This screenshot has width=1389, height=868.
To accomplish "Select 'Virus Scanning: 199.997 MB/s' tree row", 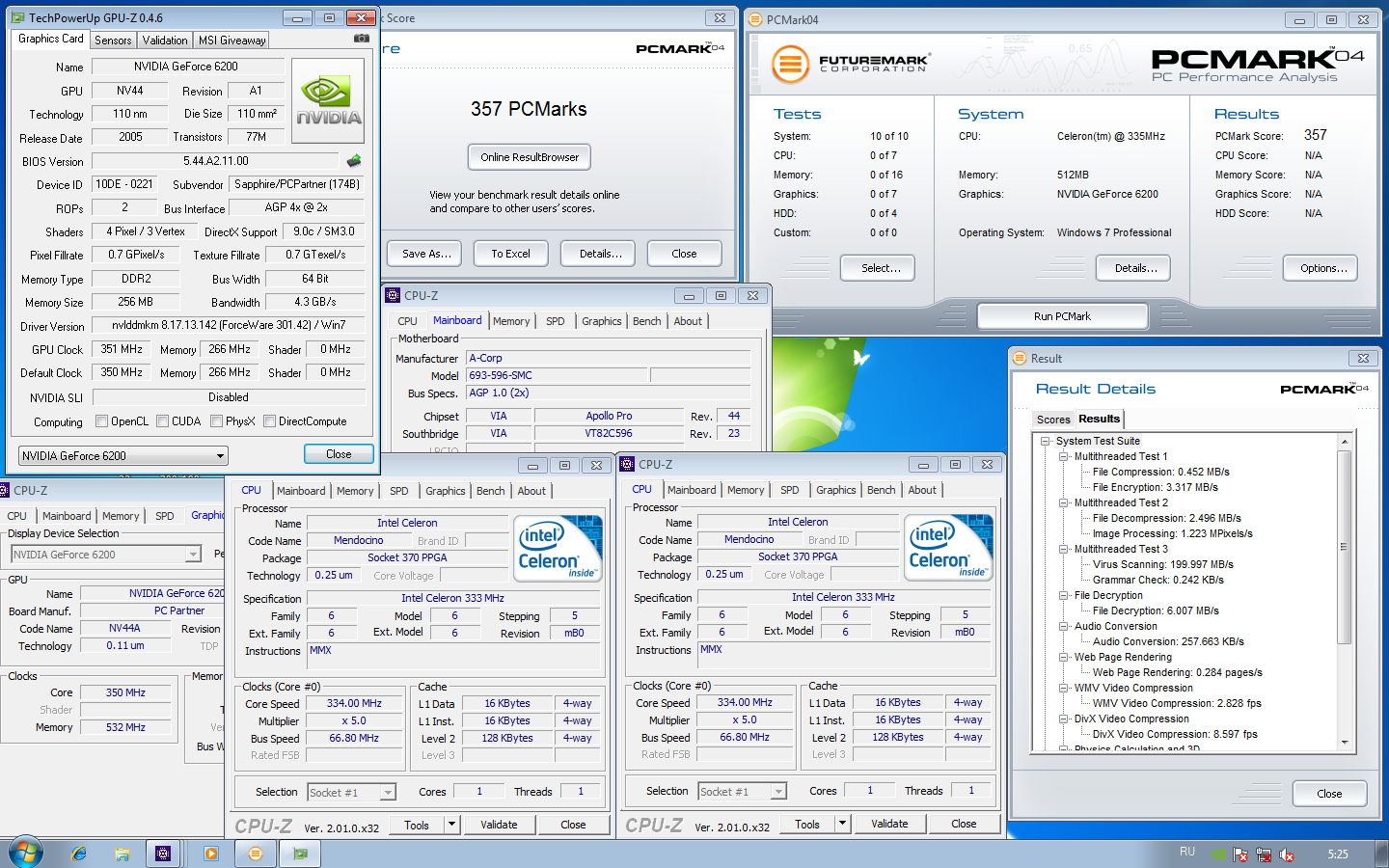I will [1162, 564].
